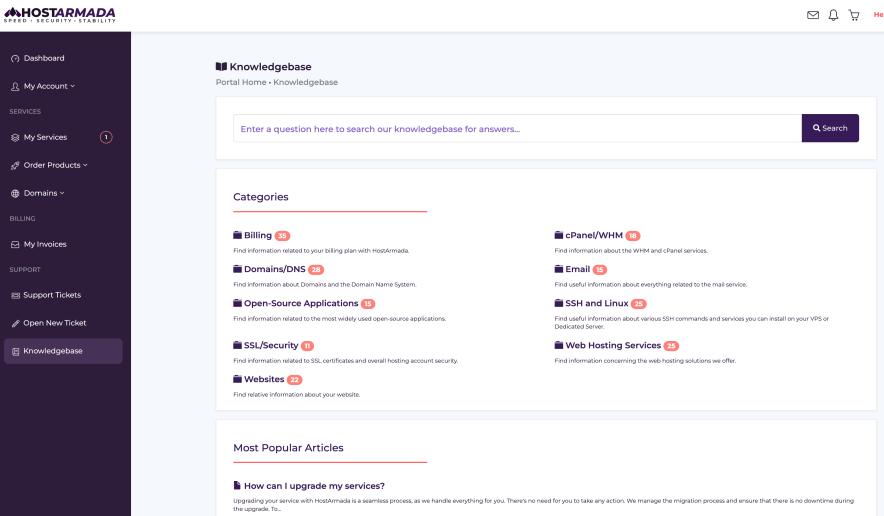Open the Open-Source Applications category link
This screenshot has height=516, width=884.
[x=301, y=303]
